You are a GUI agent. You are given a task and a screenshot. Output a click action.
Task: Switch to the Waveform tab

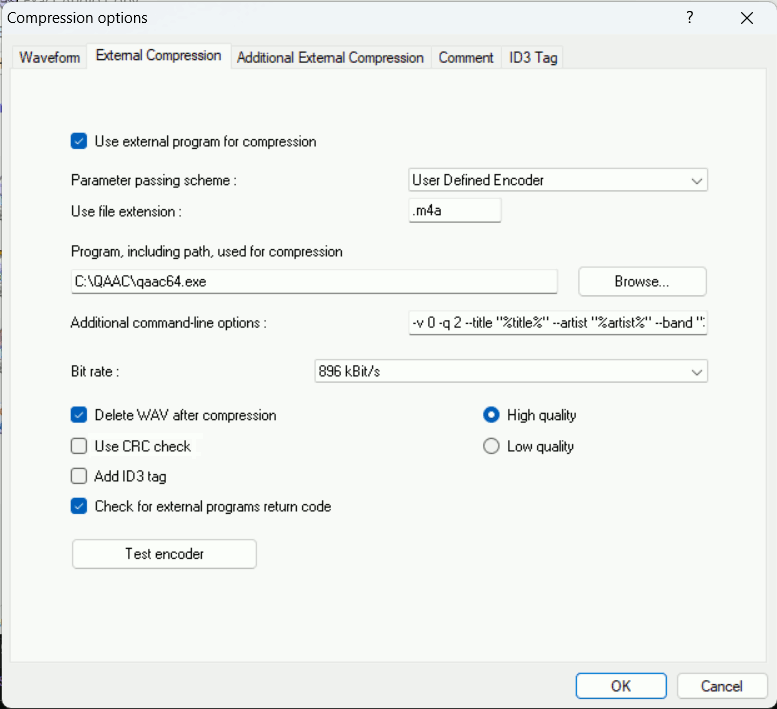[x=49, y=57]
